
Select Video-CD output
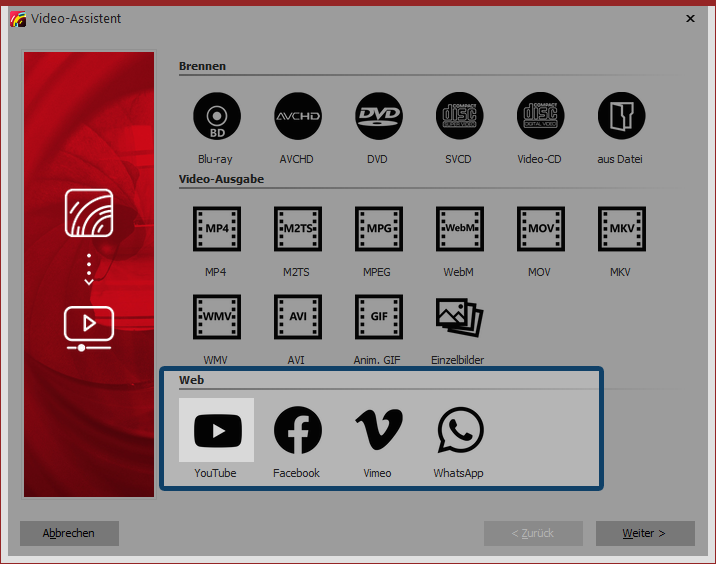point(540,118)
